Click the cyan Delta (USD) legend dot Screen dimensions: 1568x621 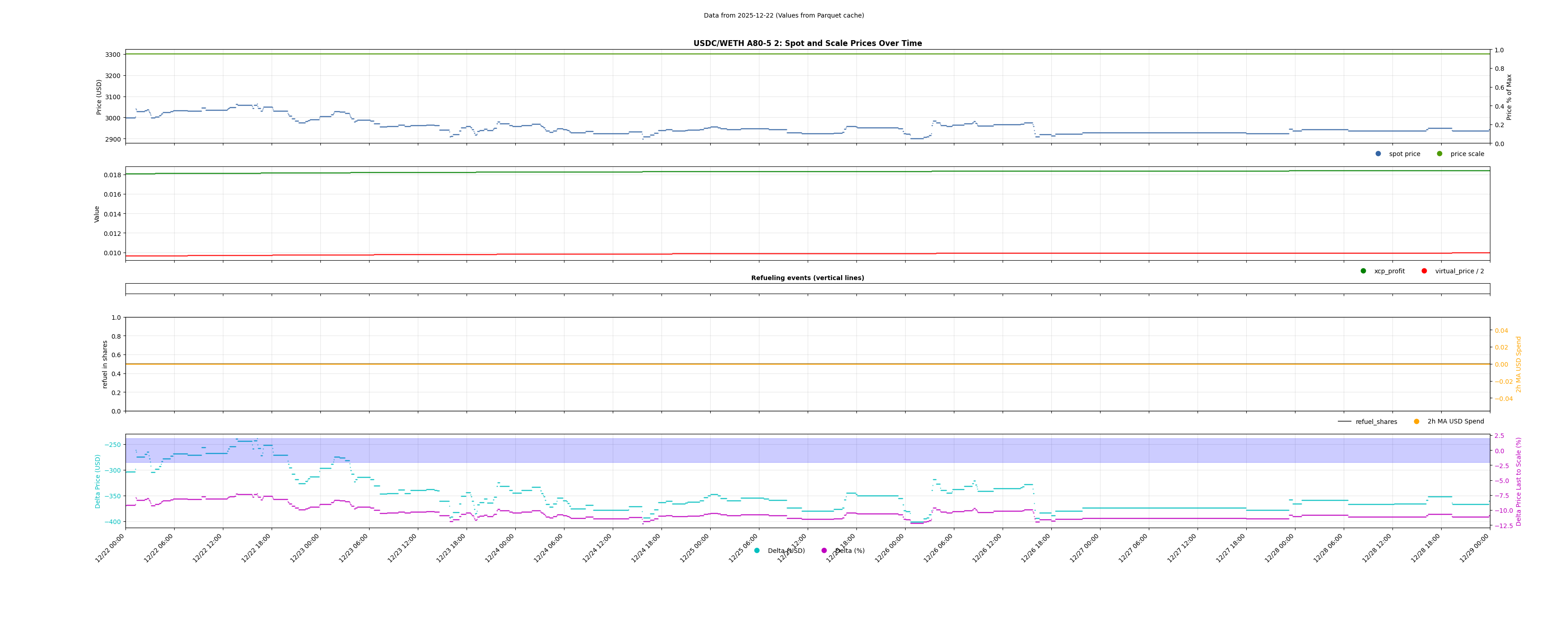click(x=757, y=551)
